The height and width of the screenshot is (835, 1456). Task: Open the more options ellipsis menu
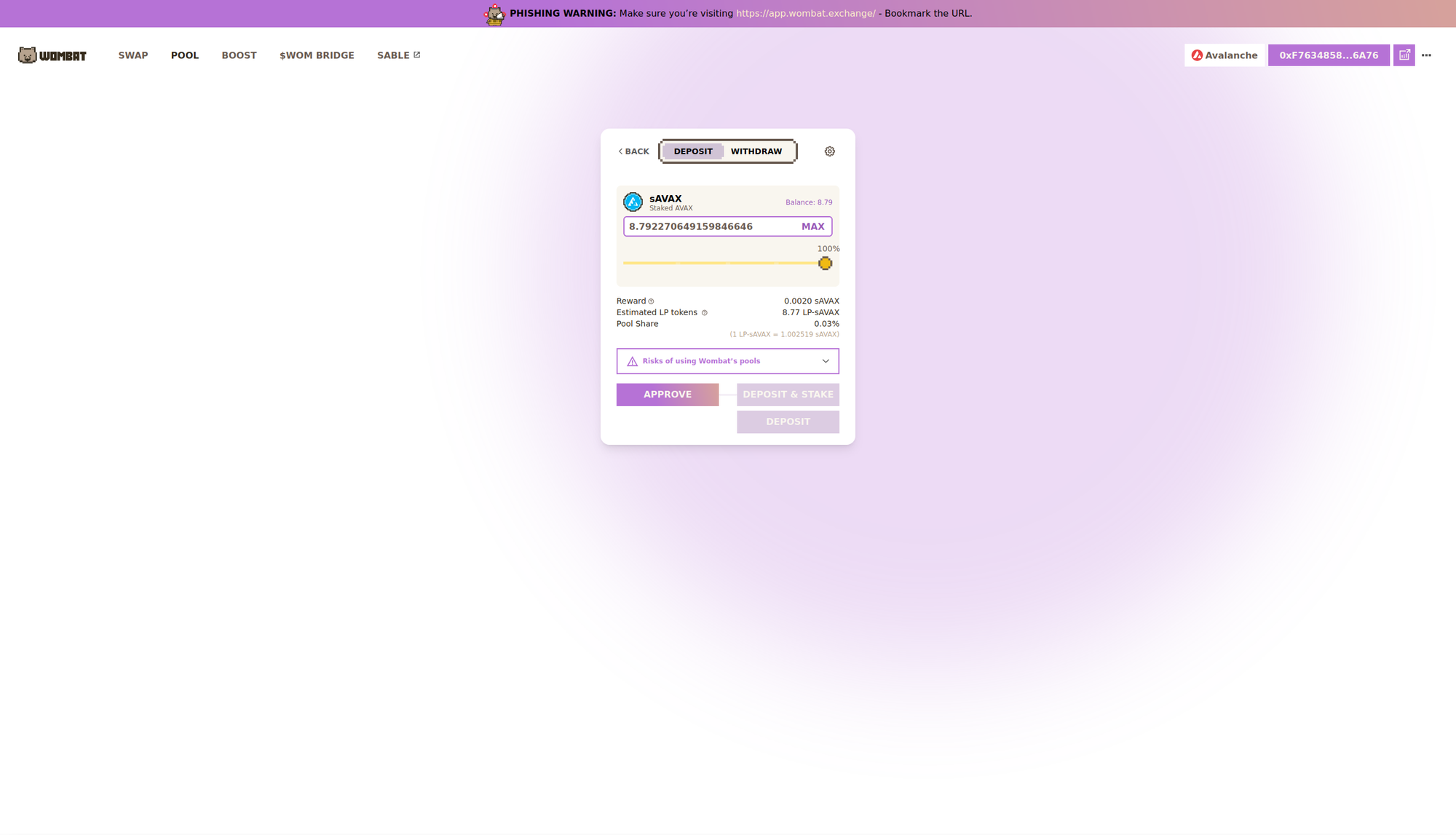[x=1426, y=55]
